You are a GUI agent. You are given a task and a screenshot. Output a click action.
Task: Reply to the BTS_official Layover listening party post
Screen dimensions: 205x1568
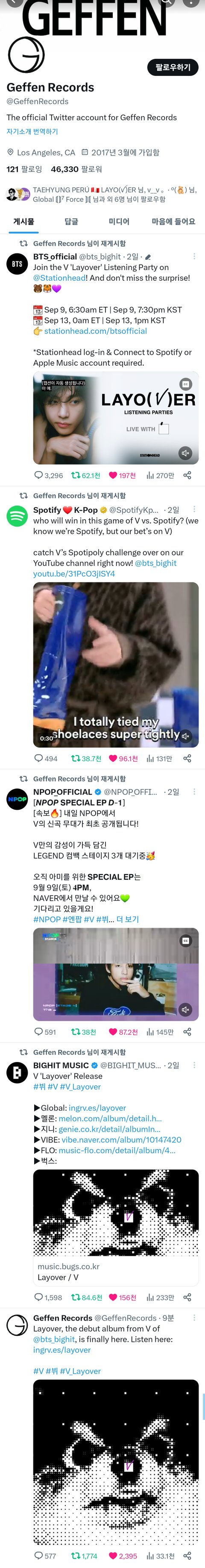coord(48,475)
